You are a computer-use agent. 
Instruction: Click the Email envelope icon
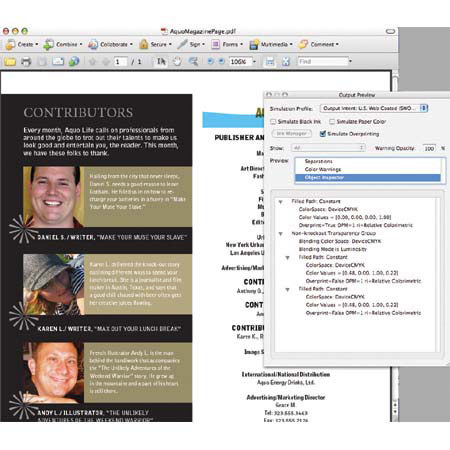click(x=58, y=62)
